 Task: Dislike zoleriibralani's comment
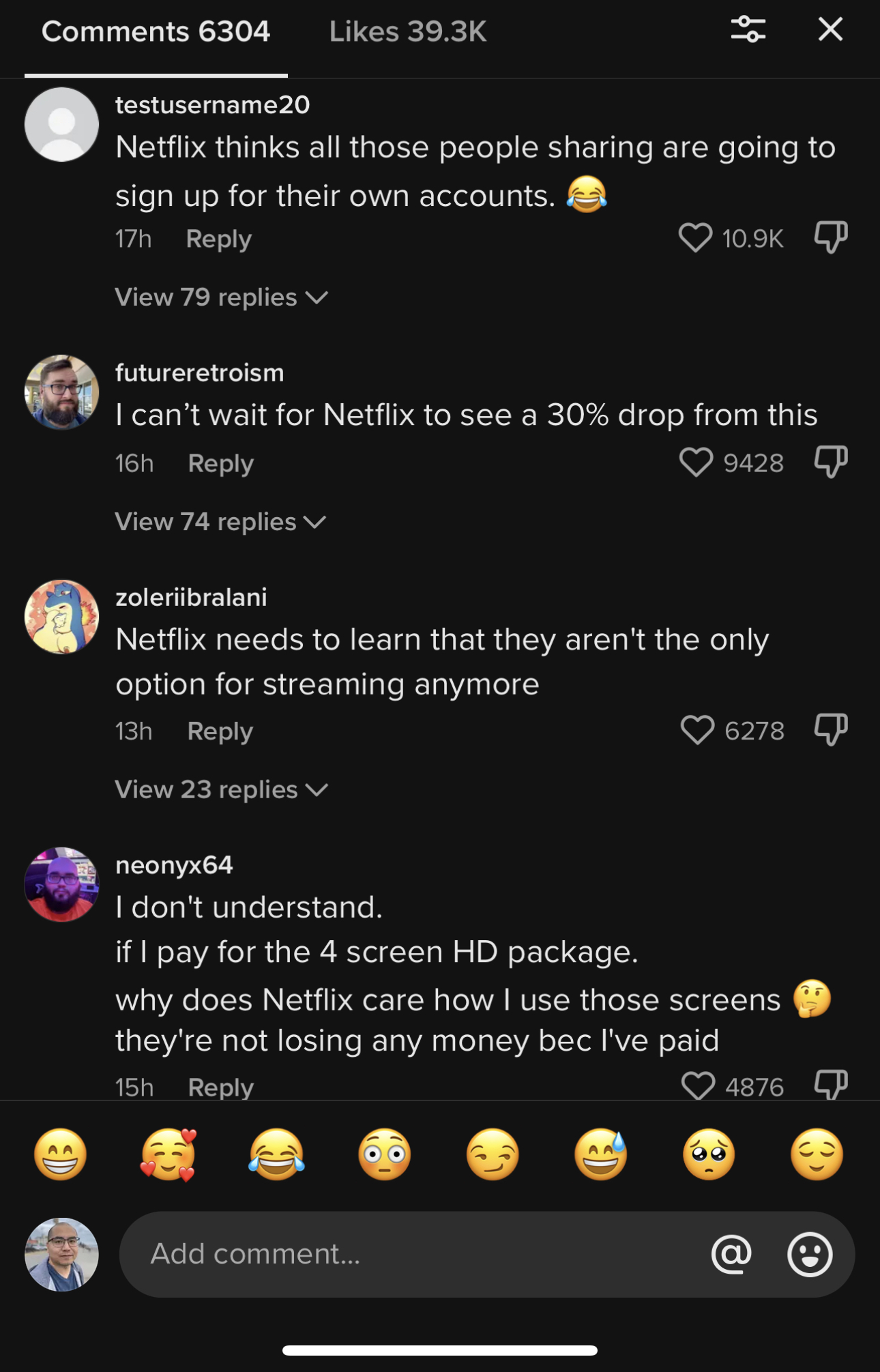pos(831,729)
